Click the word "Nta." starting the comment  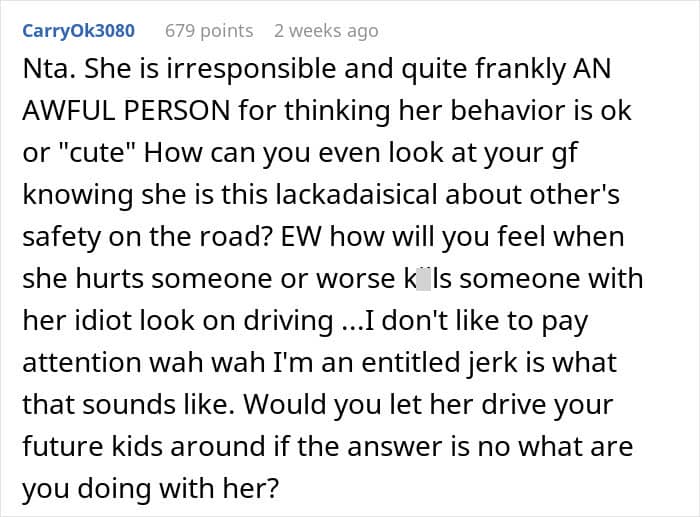click(48, 71)
